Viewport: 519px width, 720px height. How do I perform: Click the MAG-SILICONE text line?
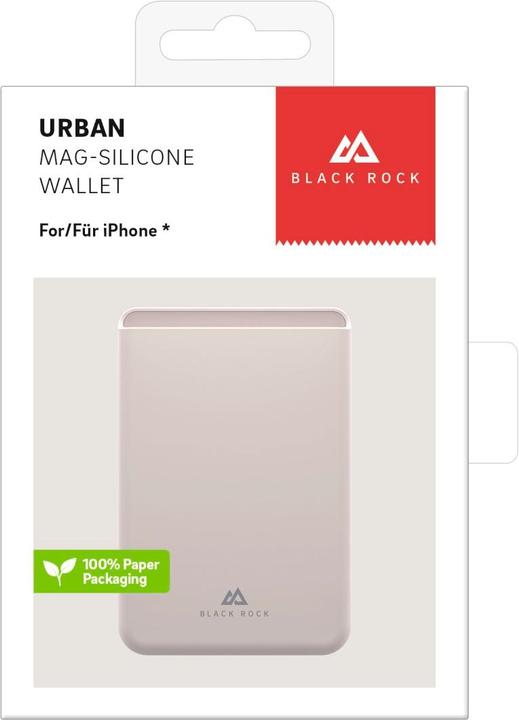pyautogui.click(x=117, y=158)
